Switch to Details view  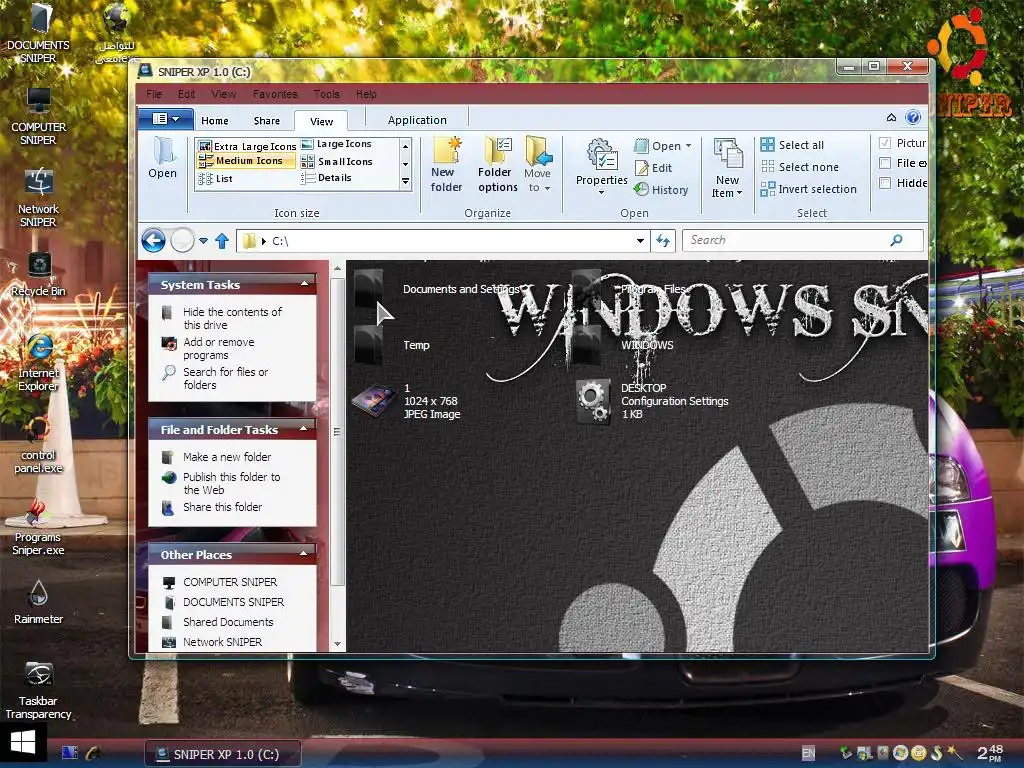327,178
